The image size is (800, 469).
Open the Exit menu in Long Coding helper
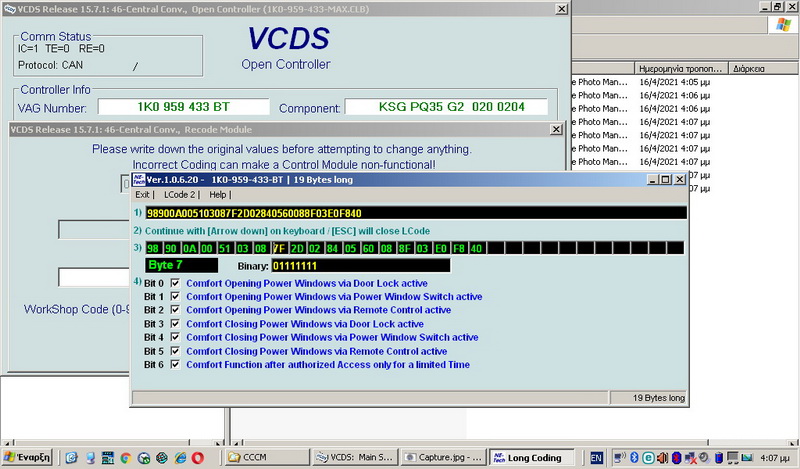[142, 194]
